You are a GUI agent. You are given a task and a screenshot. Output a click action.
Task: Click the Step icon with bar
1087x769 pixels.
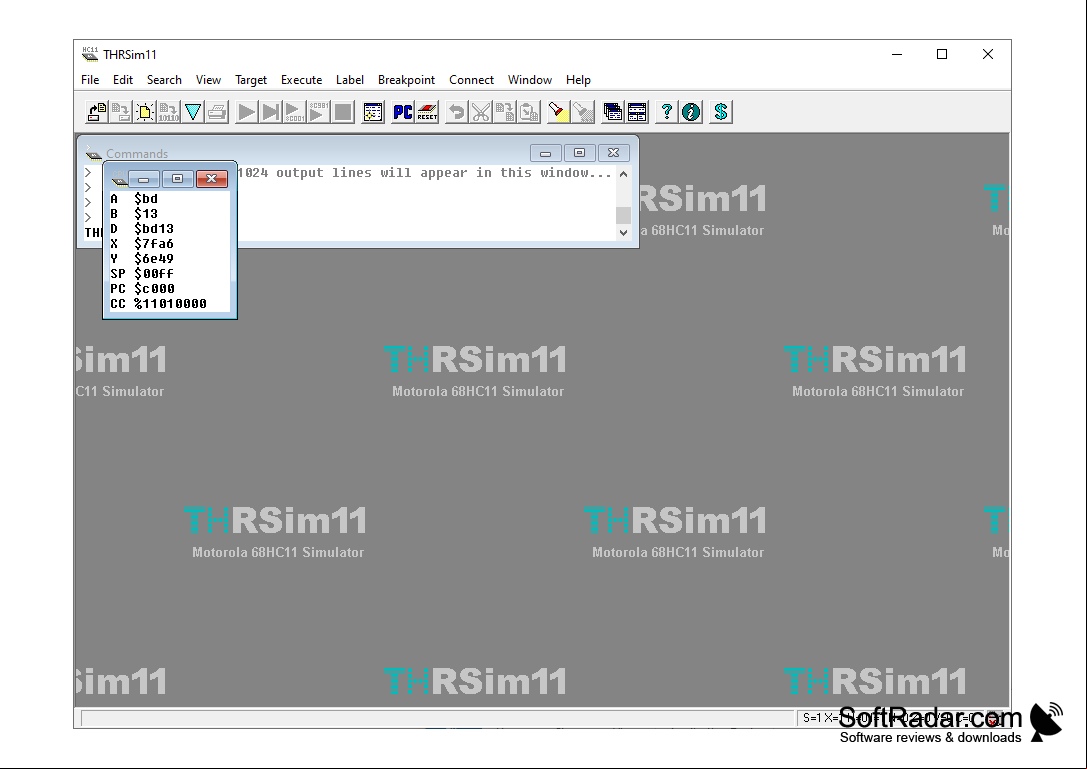tap(270, 112)
